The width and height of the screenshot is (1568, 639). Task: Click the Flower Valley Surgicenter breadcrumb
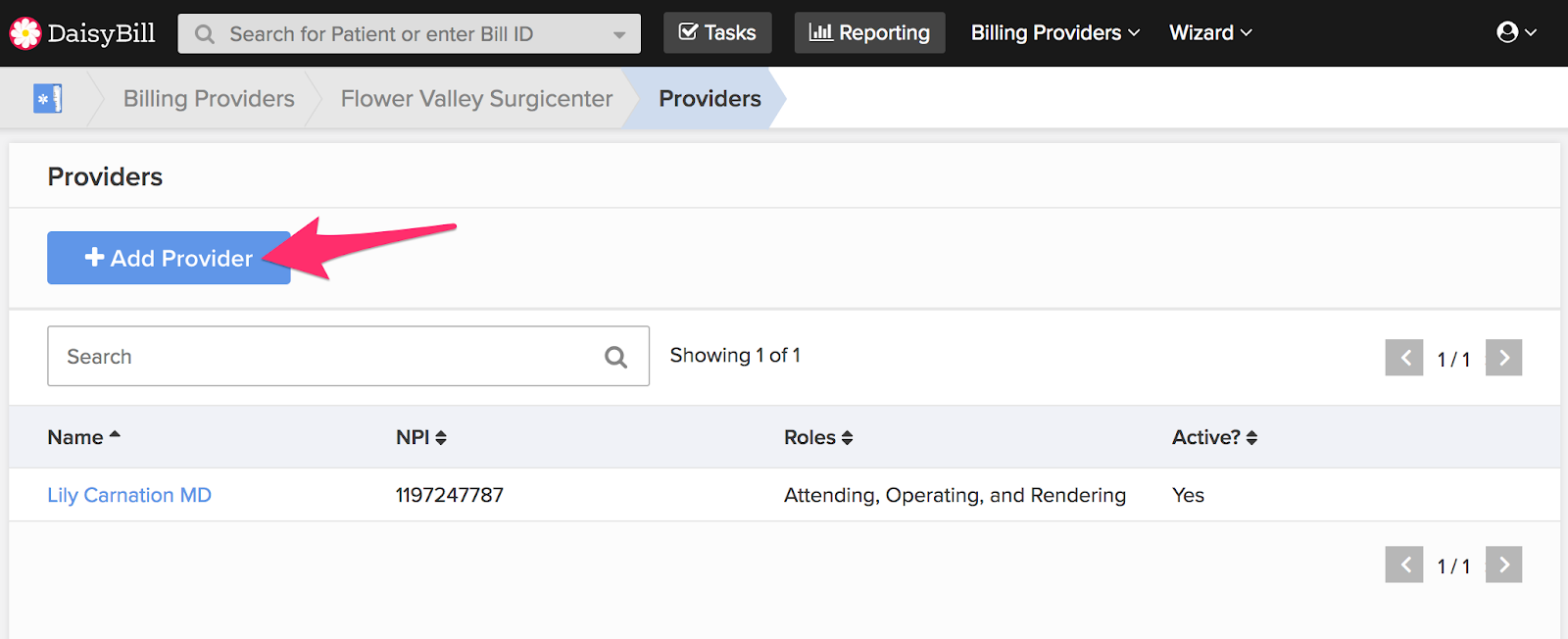coord(476,99)
